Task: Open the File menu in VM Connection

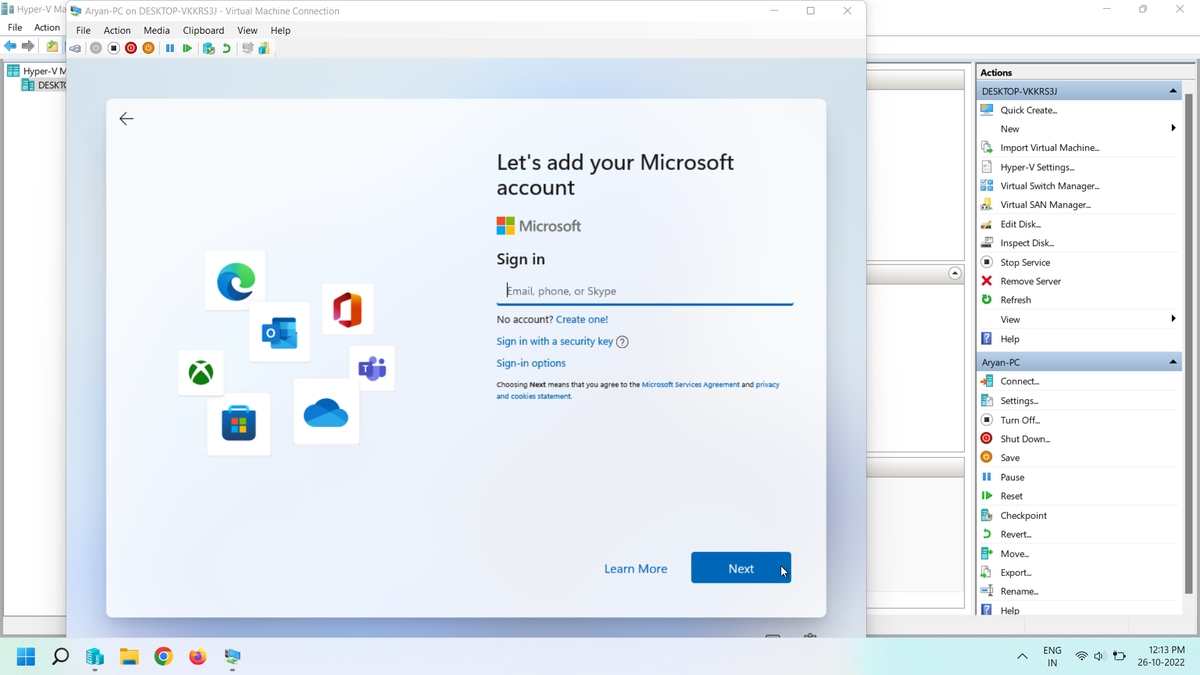Action: (83, 30)
